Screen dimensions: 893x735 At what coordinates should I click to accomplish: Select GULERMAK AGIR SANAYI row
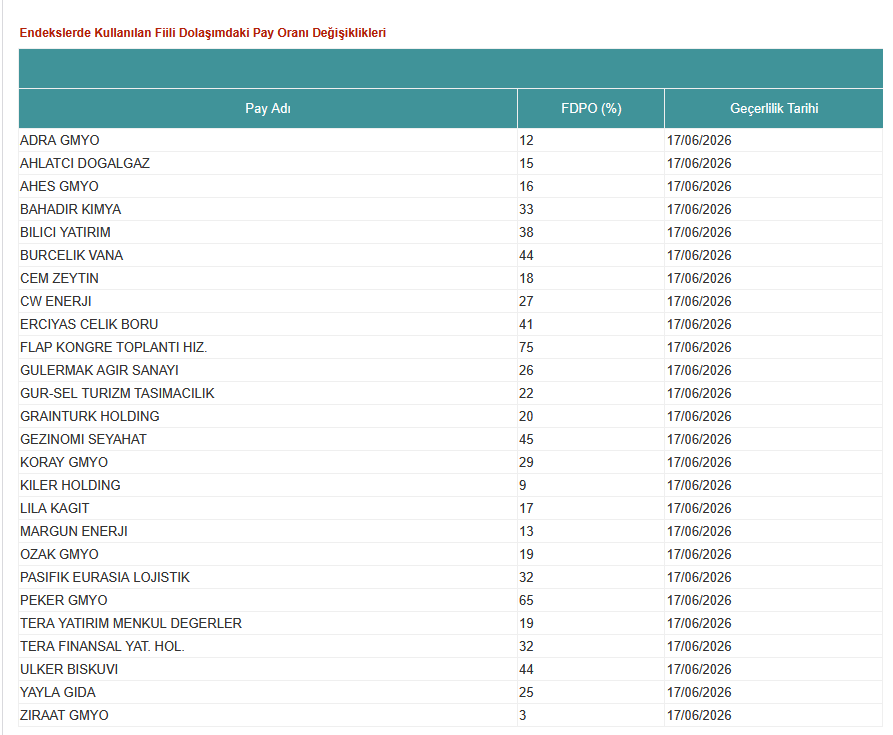pyautogui.click(x=450, y=370)
